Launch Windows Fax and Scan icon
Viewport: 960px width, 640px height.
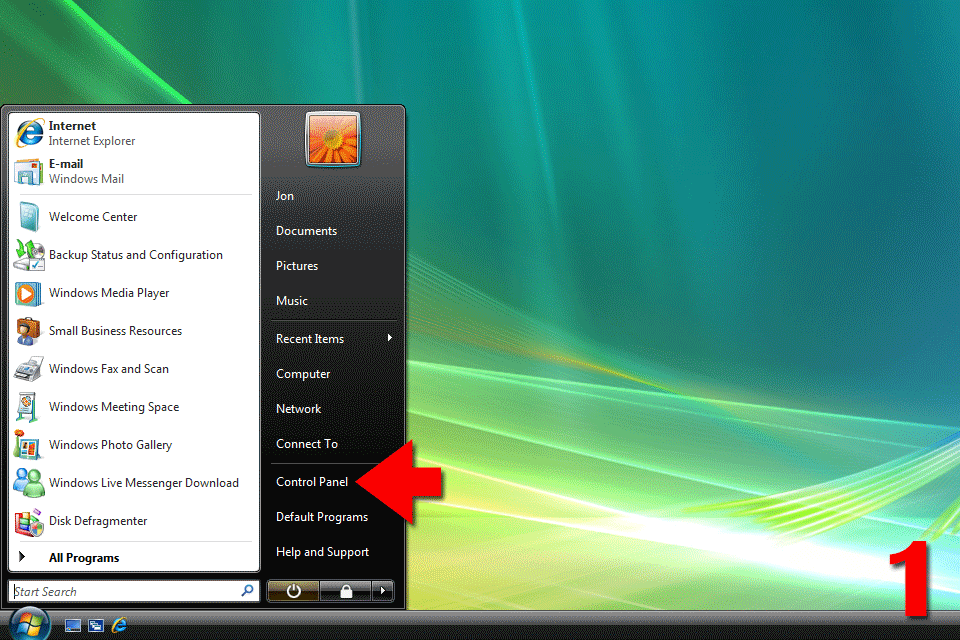(x=28, y=369)
